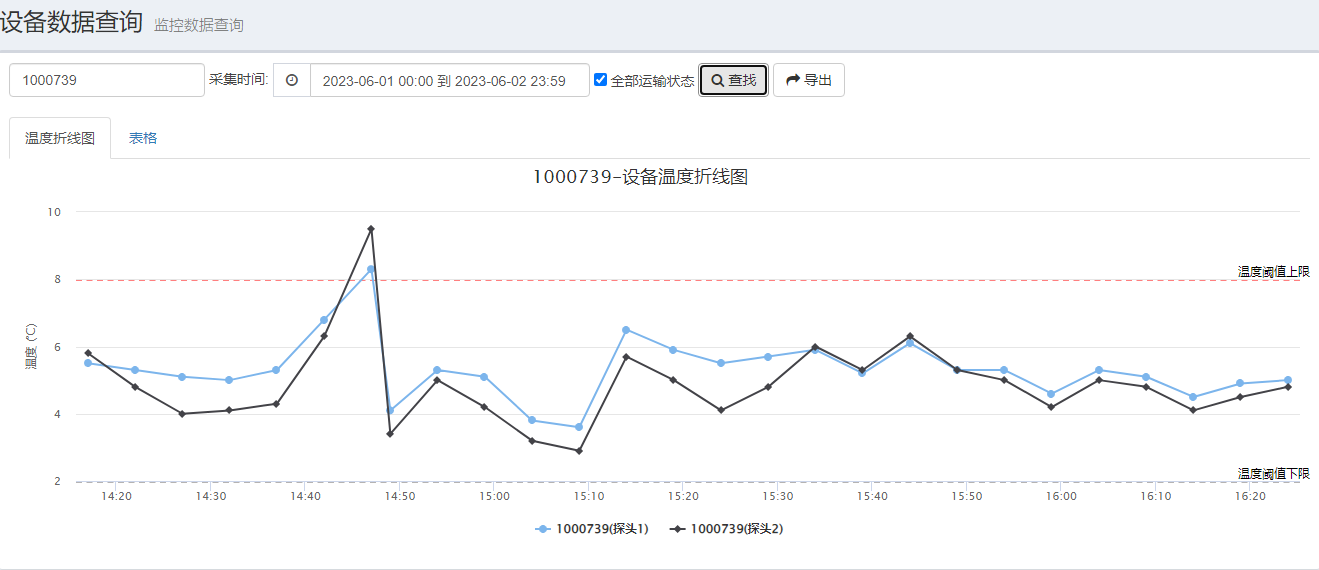Click the 导出 export button

pyautogui.click(x=808, y=80)
